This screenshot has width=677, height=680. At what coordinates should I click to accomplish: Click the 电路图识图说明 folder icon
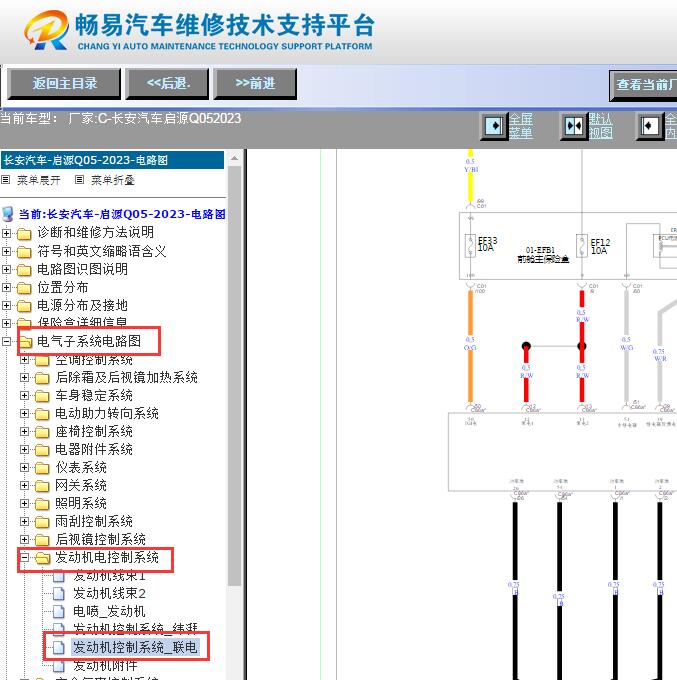(x=24, y=270)
